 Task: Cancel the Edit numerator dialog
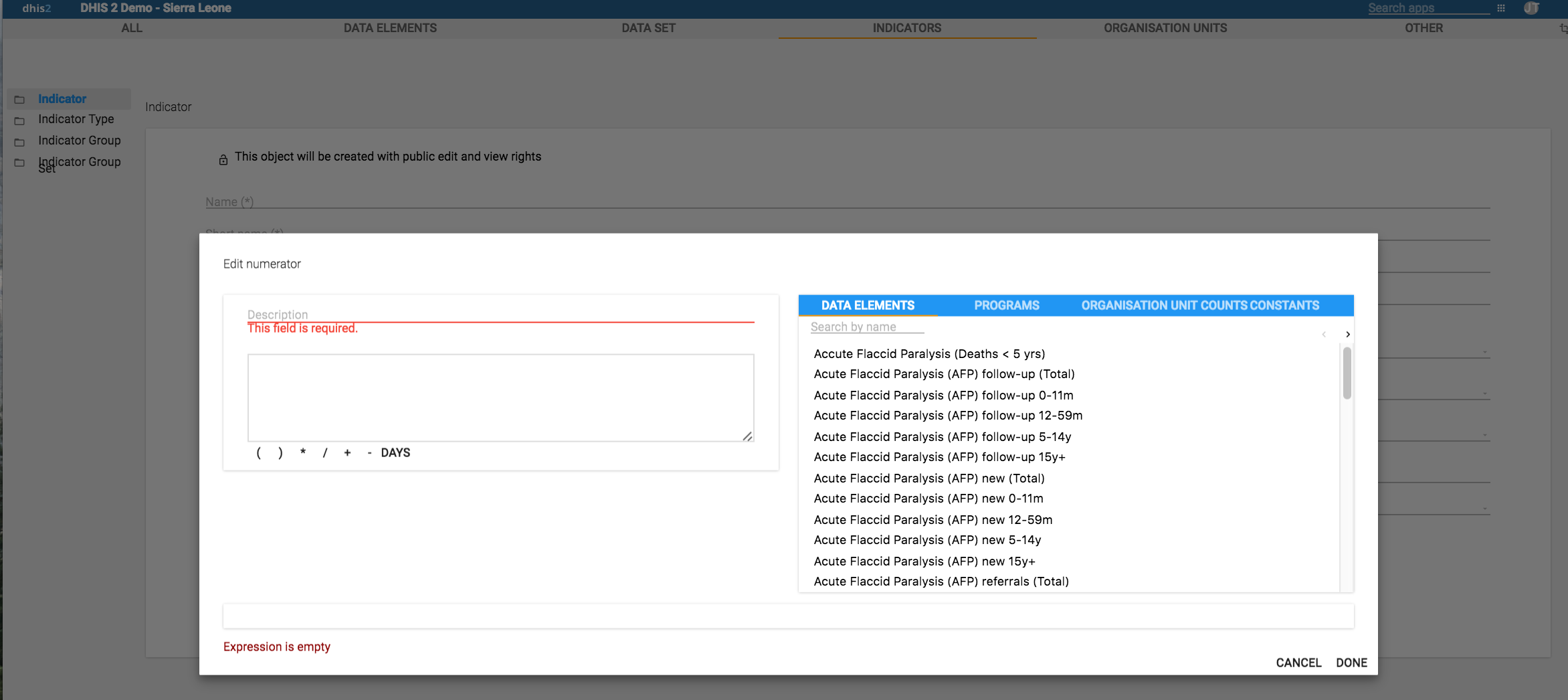coord(1298,663)
